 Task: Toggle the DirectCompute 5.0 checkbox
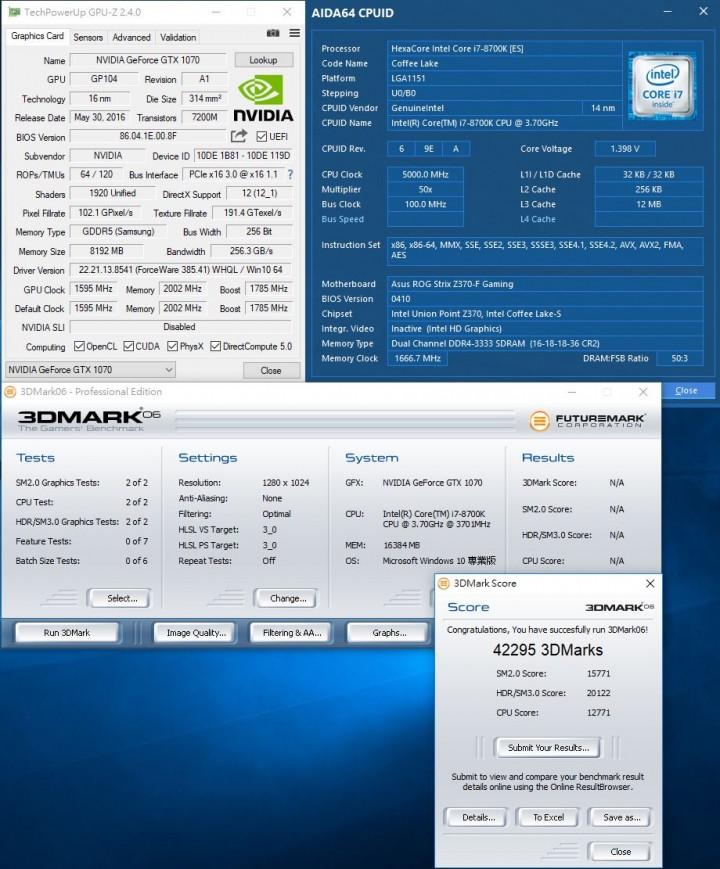pos(216,346)
